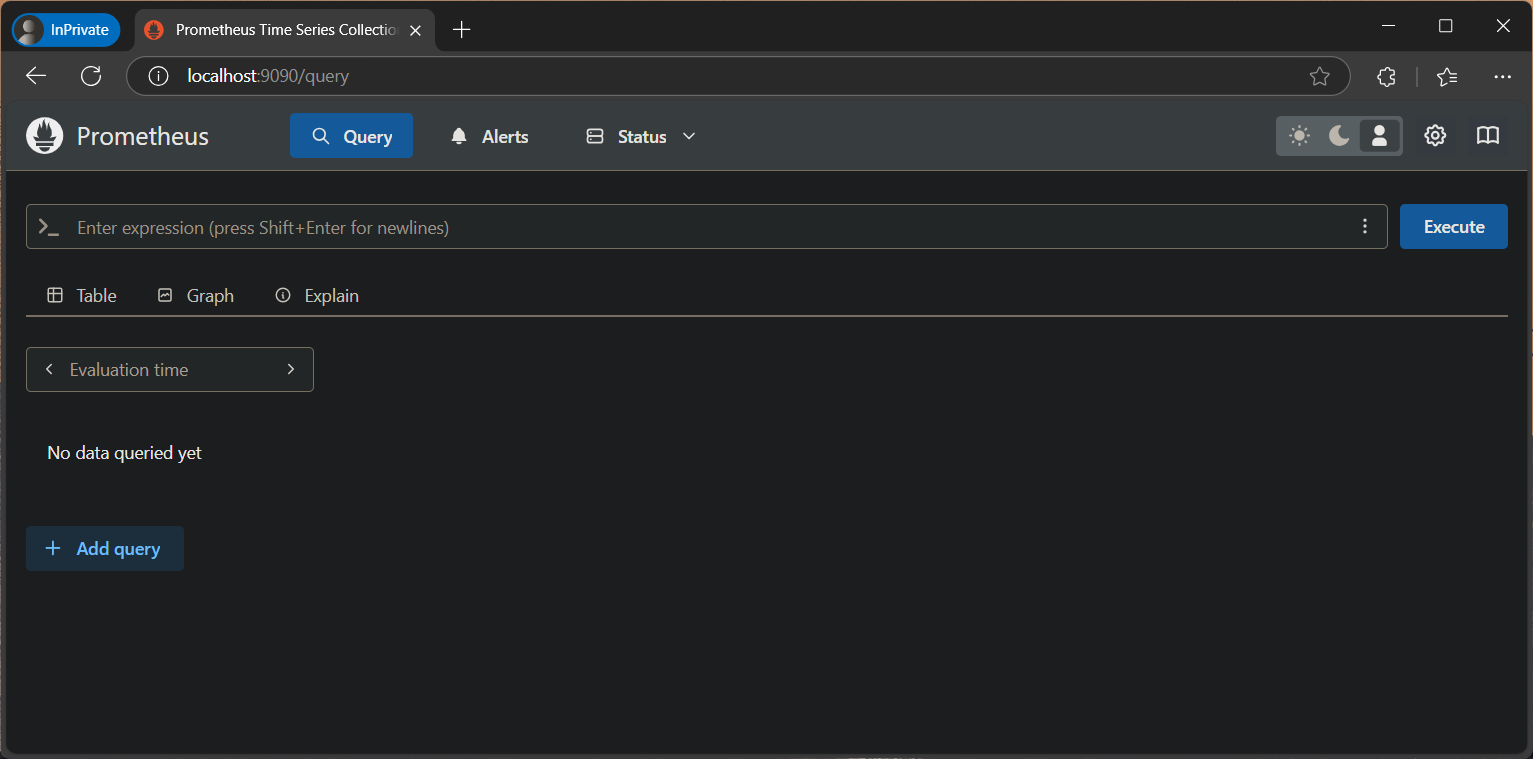Click the Prometheus title link
This screenshot has width=1533, height=759.
pyautogui.click(x=143, y=136)
